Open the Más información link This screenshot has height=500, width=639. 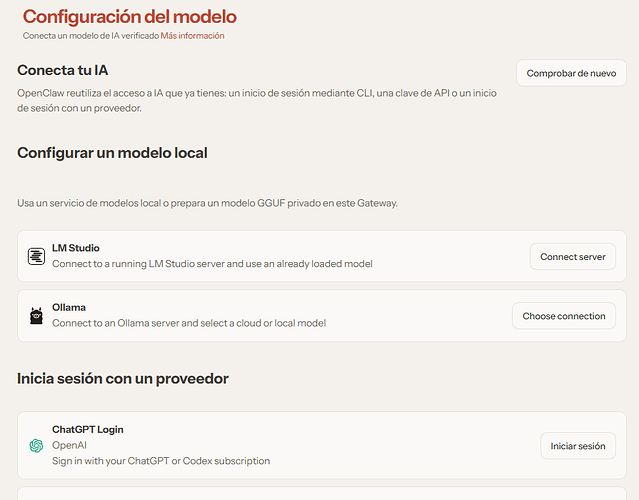pyautogui.click(x=192, y=36)
